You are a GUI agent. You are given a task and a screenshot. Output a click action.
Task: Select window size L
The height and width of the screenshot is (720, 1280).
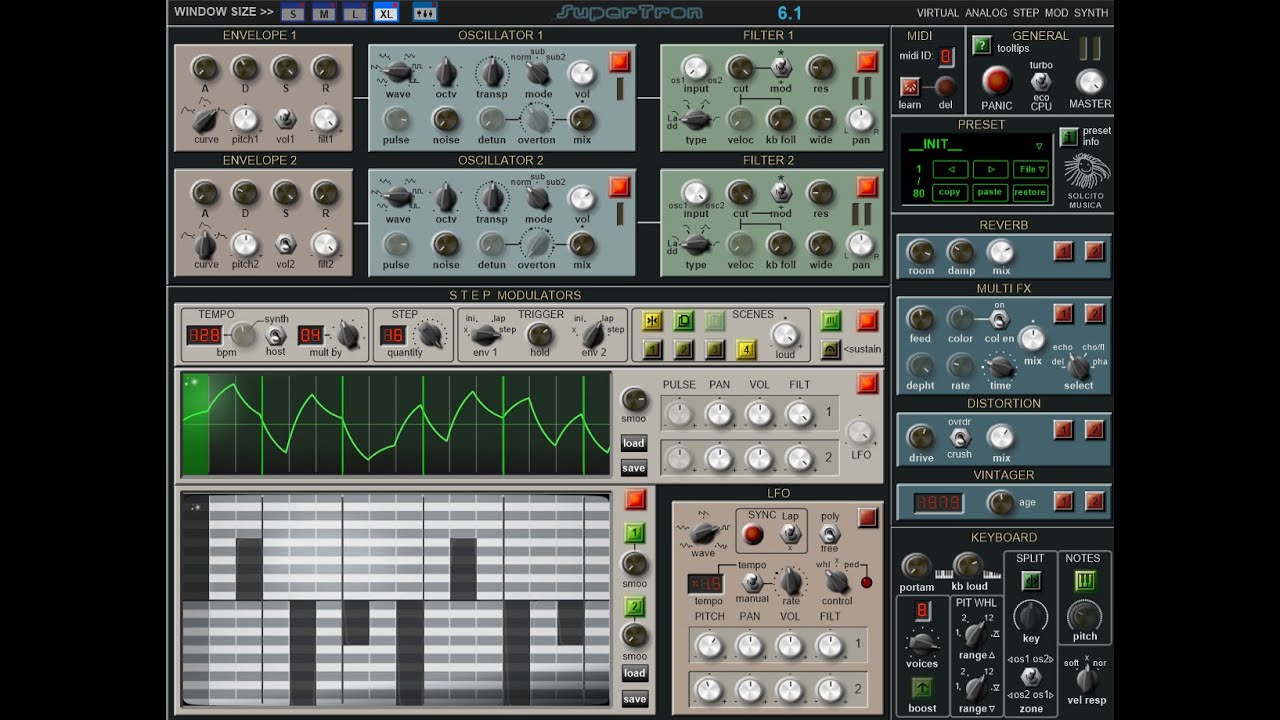coord(354,13)
